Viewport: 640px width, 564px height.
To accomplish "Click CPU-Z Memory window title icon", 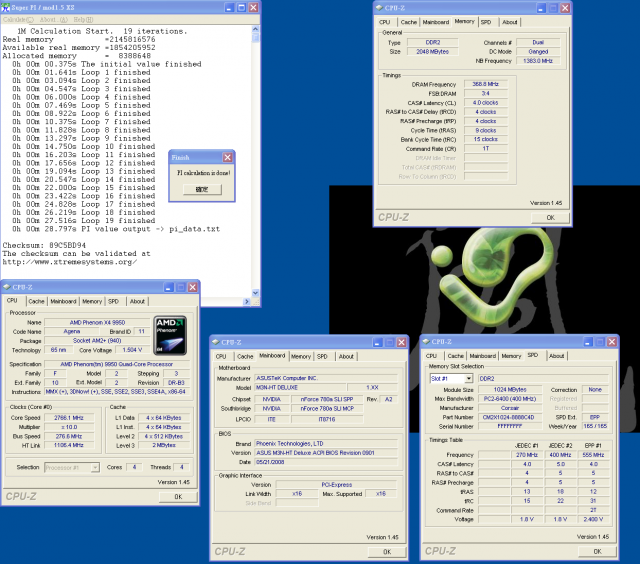I will (x=379, y=8).
